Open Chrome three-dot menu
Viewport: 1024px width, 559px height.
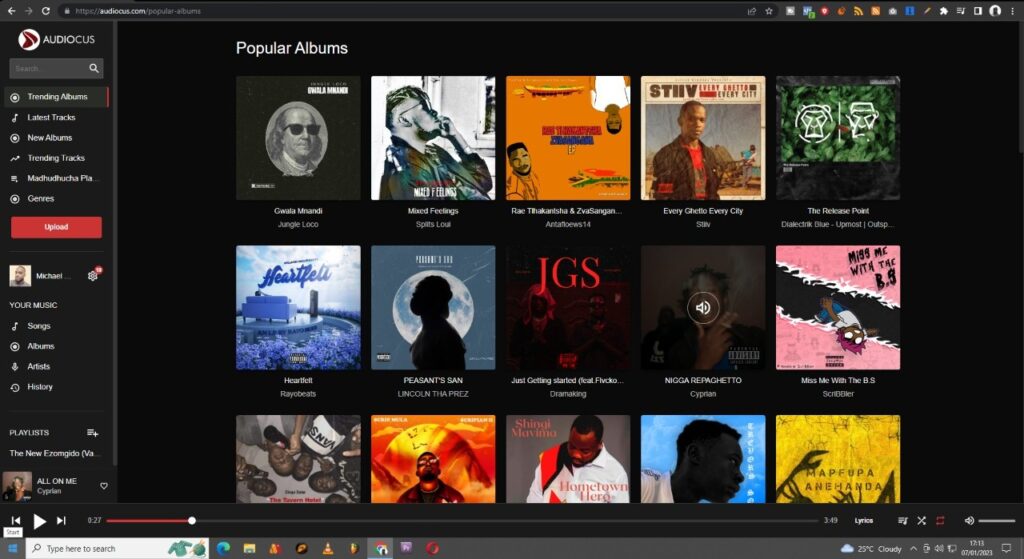[x=1012, y=11]
